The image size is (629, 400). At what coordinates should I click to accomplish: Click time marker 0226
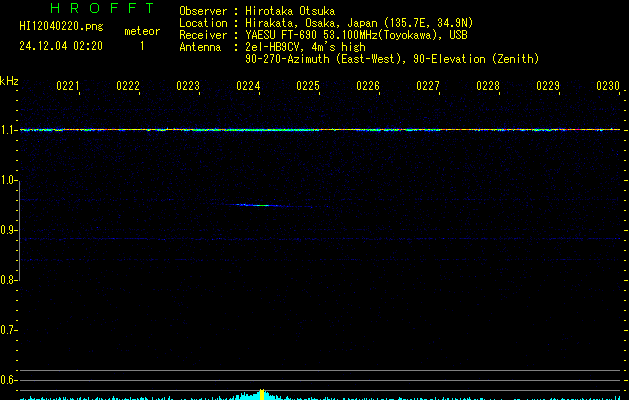pos(367,86)
